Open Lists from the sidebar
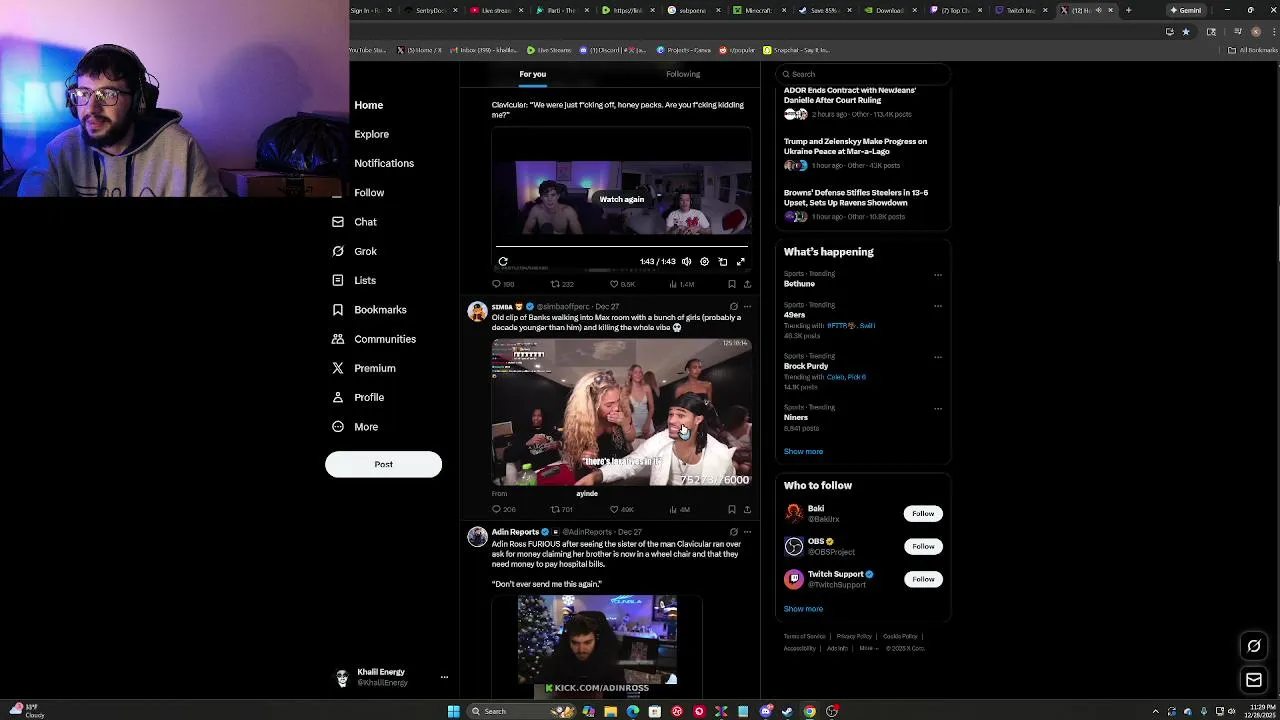This screenshot has width=1280, height=720. click(x=365, y=281)
